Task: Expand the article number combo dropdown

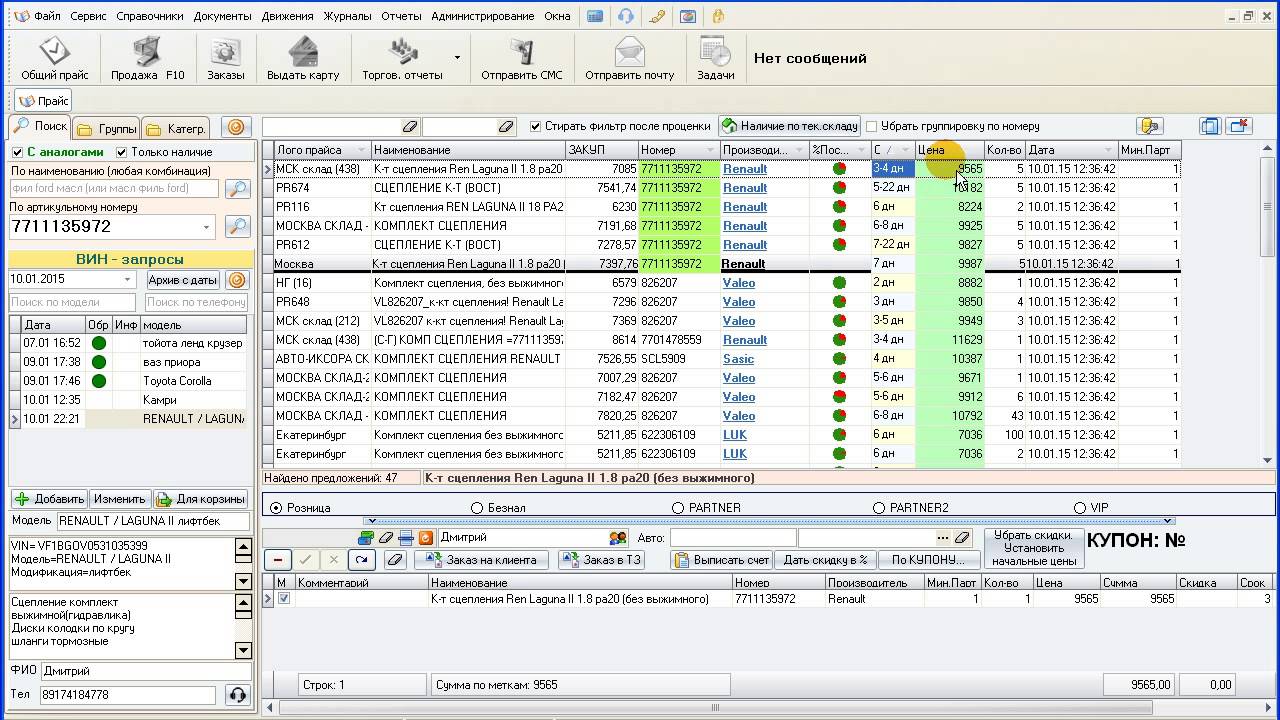Action: pos(207,227)
